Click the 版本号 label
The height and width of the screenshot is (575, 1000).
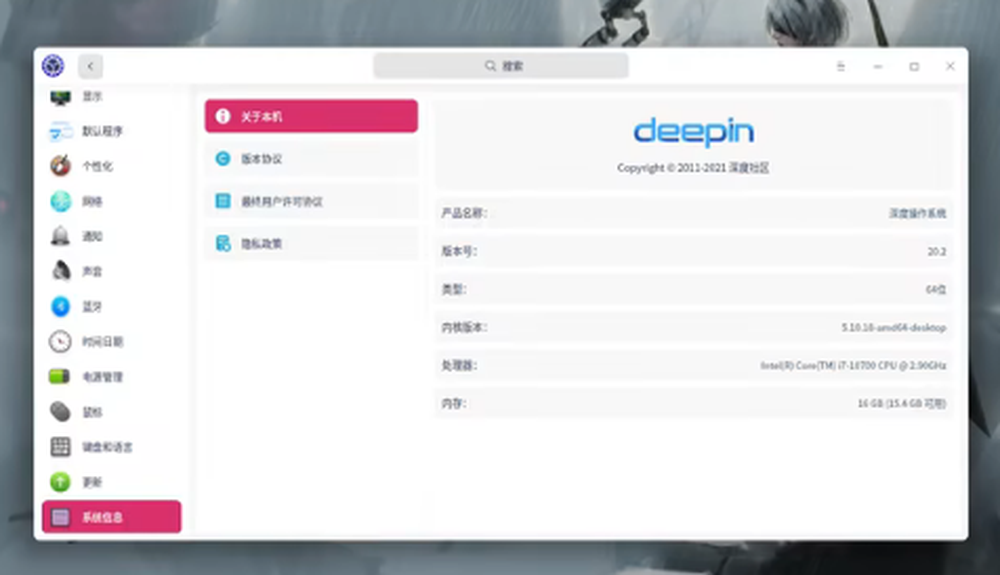[459, 251]
